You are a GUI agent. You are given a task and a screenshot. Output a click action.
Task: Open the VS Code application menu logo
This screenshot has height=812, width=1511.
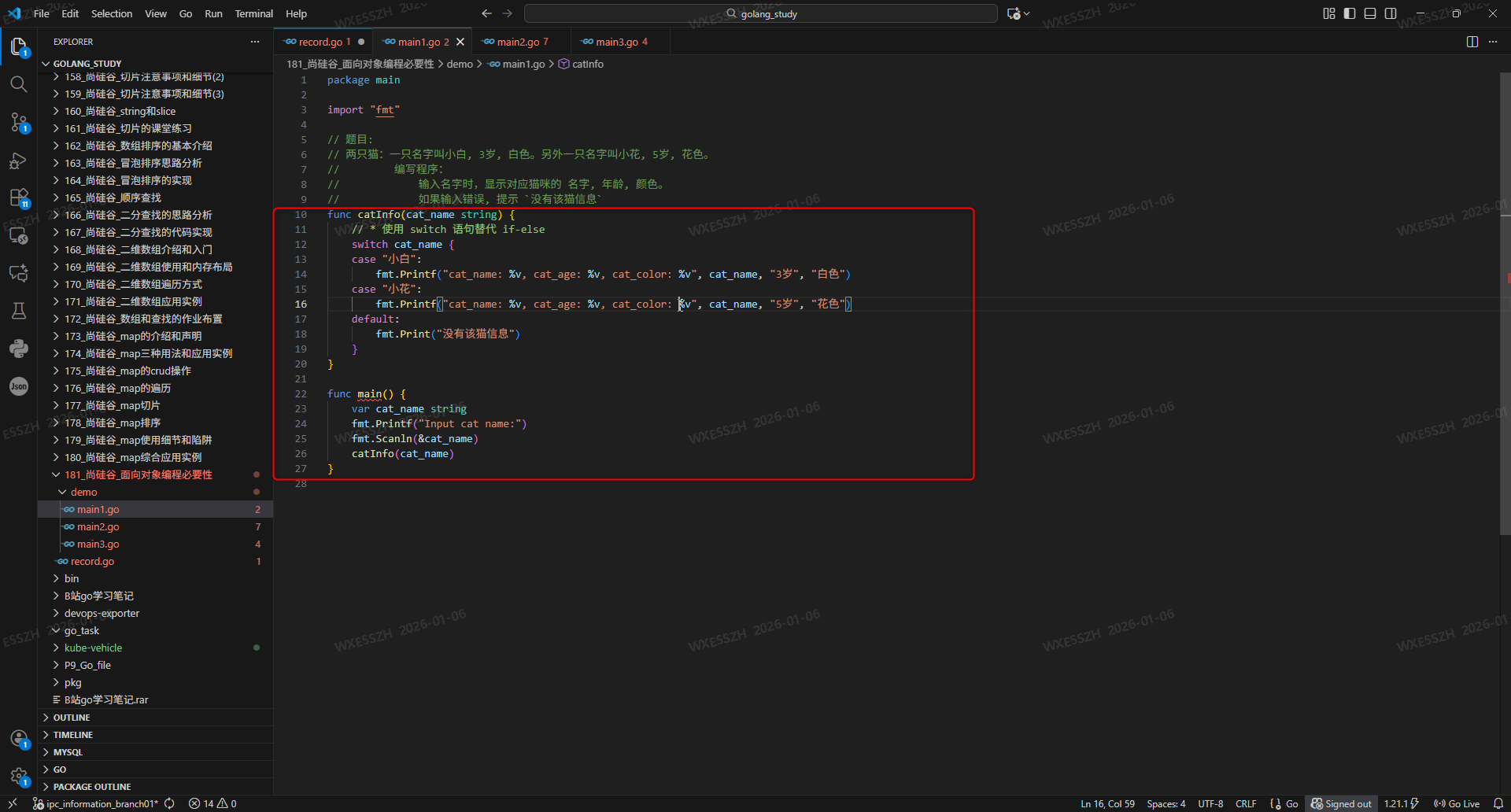[x=14, y=13]
